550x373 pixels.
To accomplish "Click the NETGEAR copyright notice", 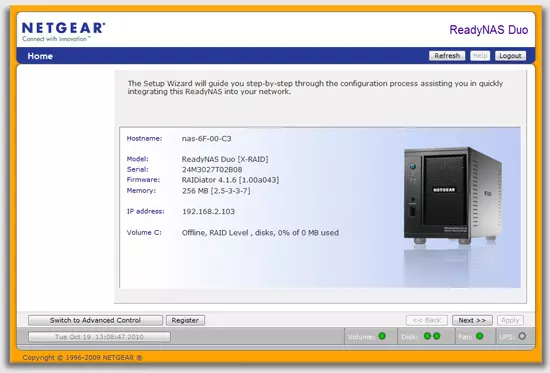I will [x=82, y=358].
